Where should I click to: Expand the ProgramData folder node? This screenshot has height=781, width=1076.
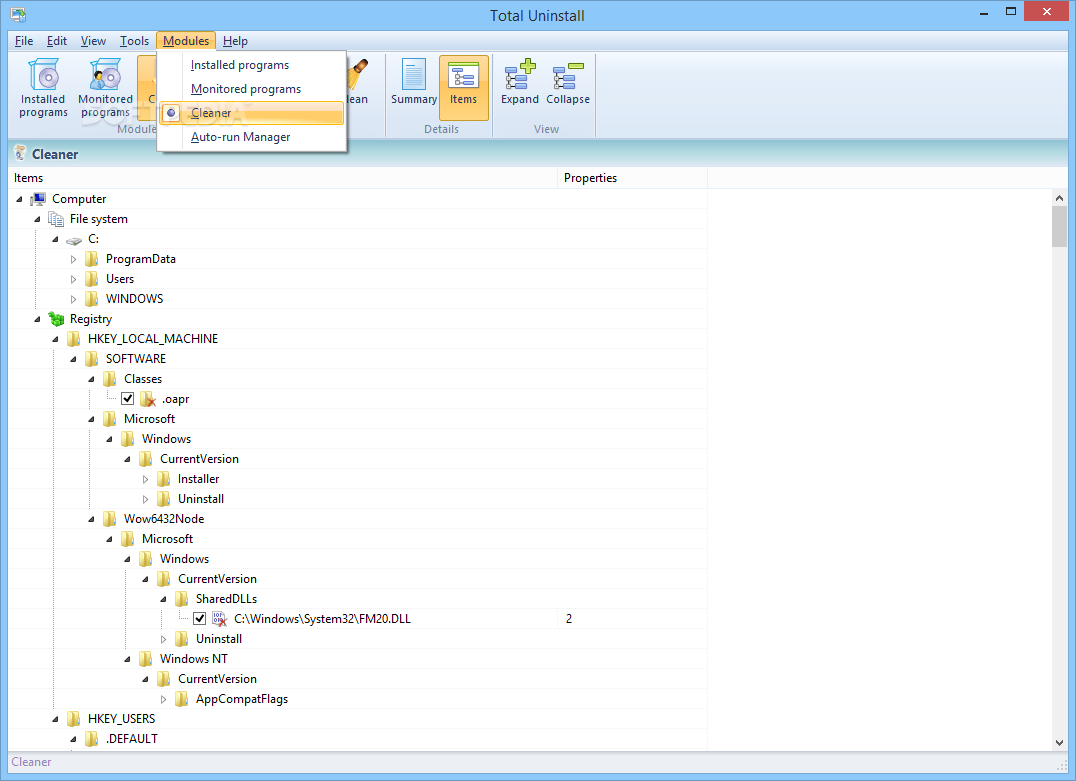click(x=73, y=259)
